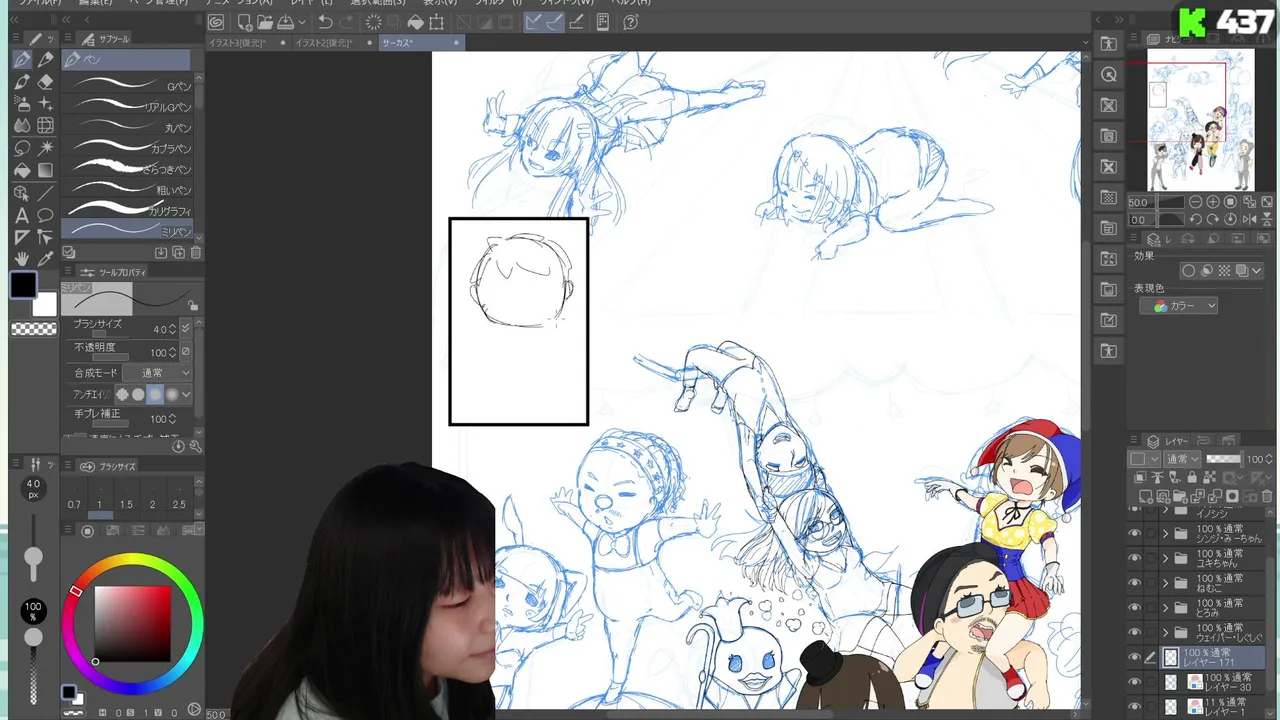Image resolution: width=1280 pixels, height=720 pixels.
Task: Open the help question-mark icon
Action: (x=631, y=22)
